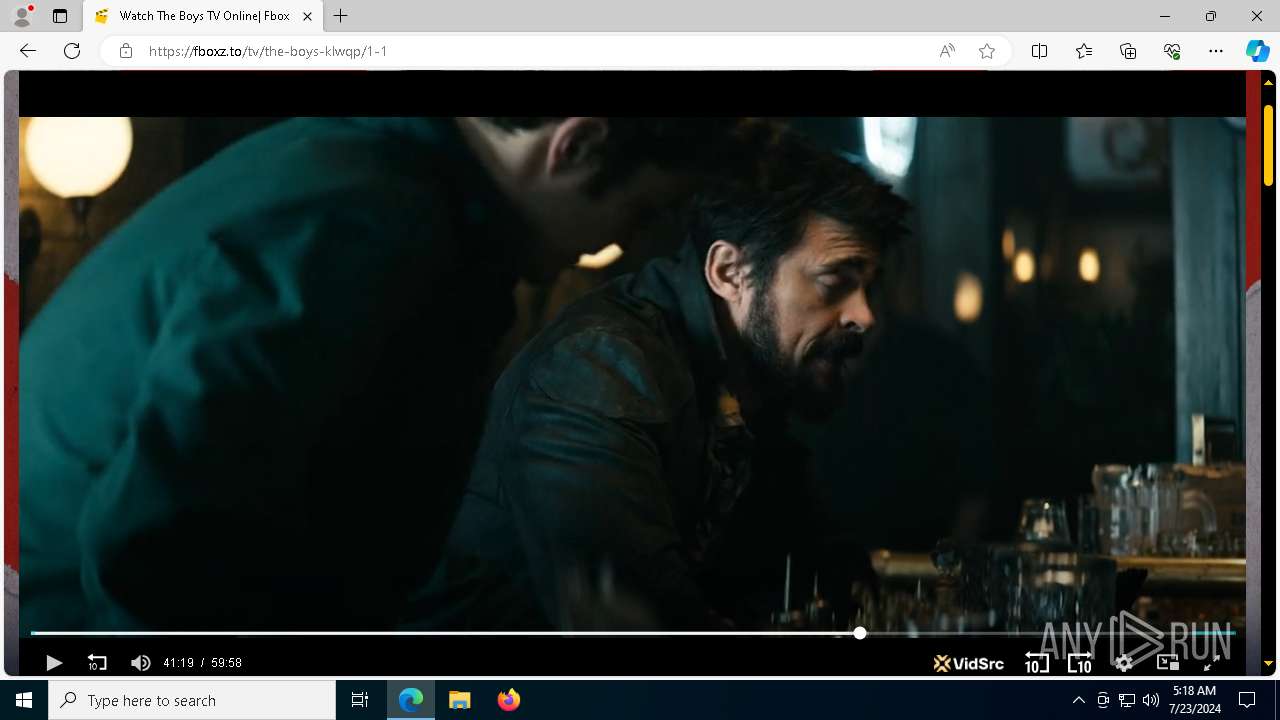Select the Watch The Boys TV tab
The width and height of the screenshot is (1280, 720).
tap(203, 16)
